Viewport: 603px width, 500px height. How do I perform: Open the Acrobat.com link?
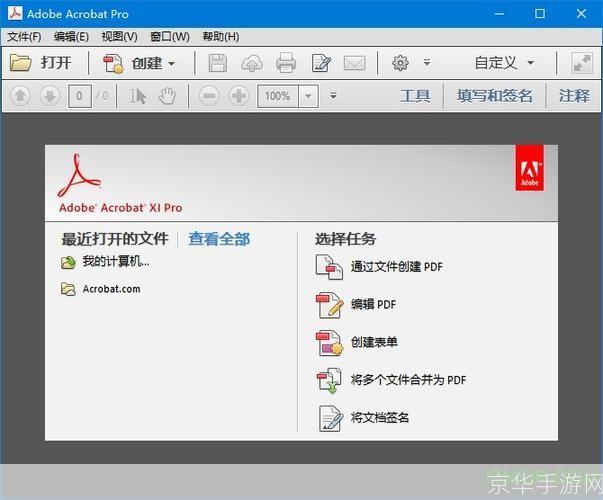click(112, 289)
